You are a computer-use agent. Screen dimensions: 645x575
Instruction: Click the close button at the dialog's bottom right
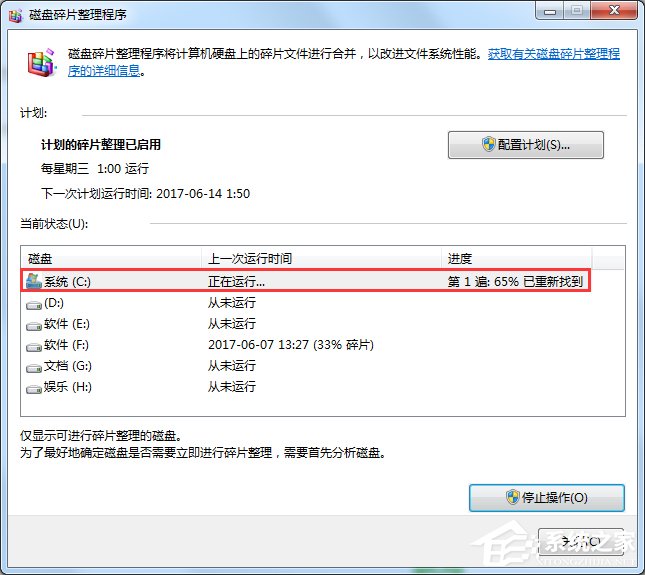point(580,541)
